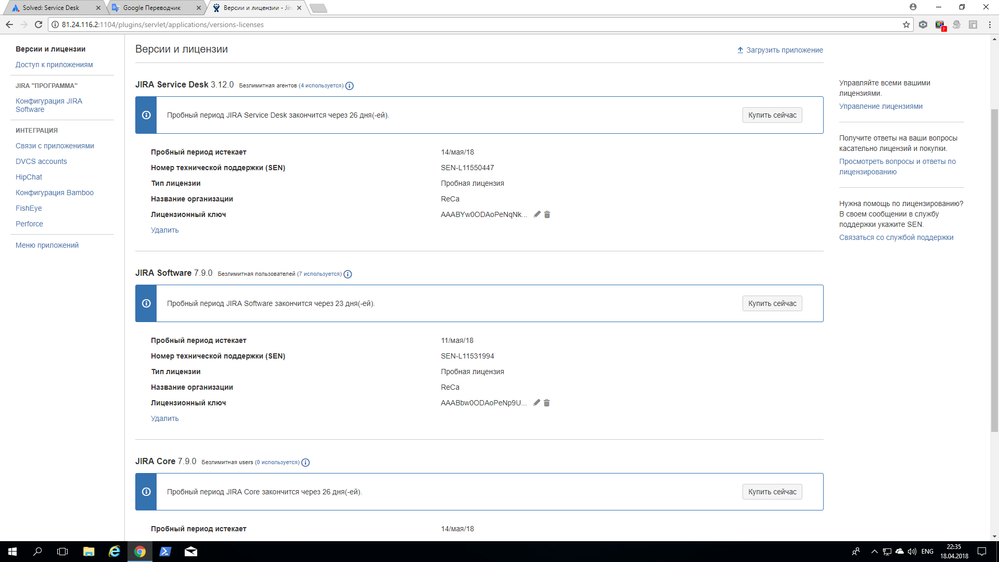Open Доступ к приложениям in sidebar

coord(54,64)
